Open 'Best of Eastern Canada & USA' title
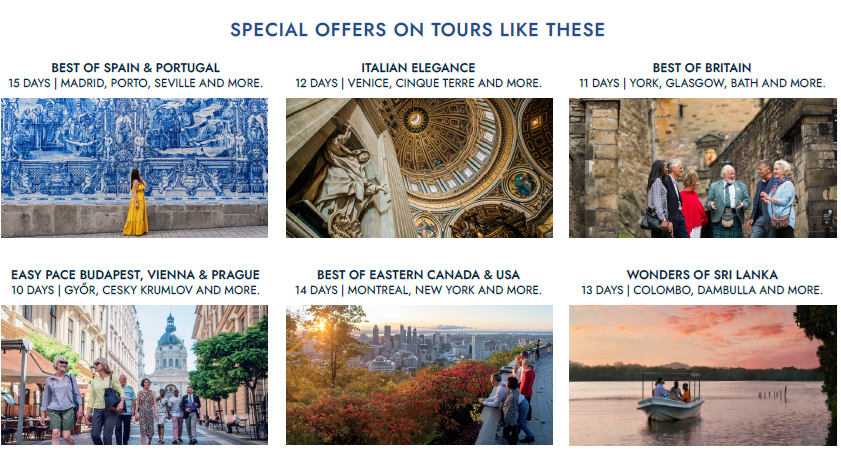 coord(418,275)
